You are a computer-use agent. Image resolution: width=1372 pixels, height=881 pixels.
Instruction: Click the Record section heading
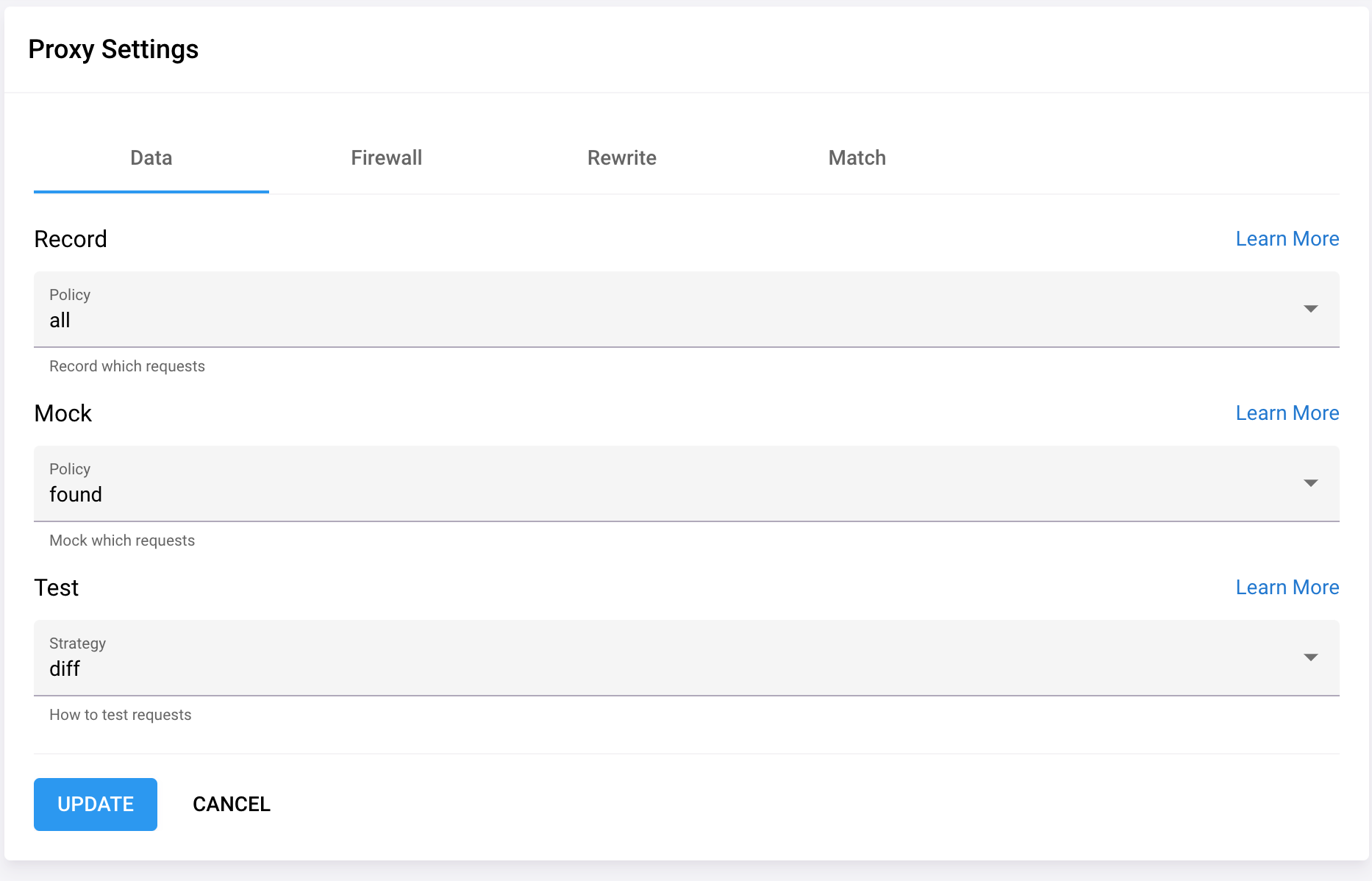[70, 238]
